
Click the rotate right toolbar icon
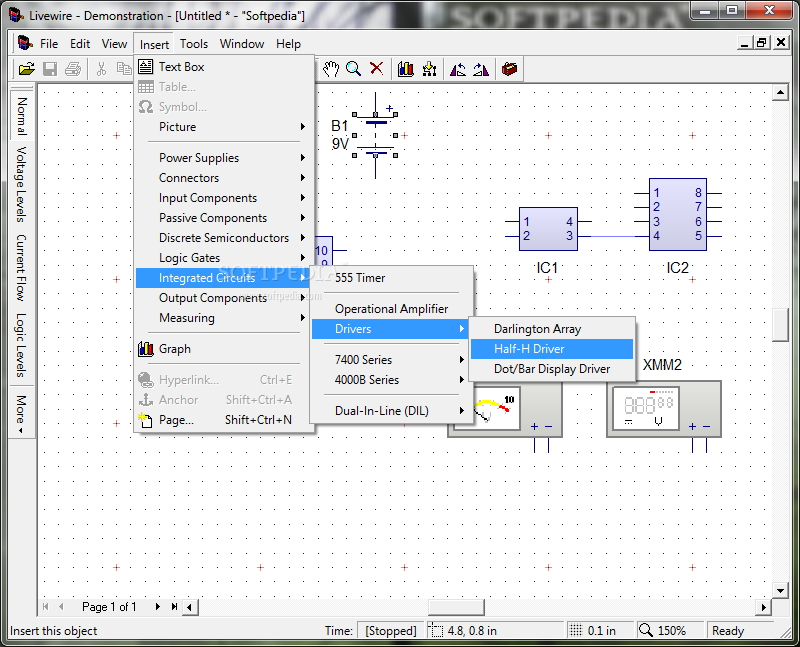[481, 69]
